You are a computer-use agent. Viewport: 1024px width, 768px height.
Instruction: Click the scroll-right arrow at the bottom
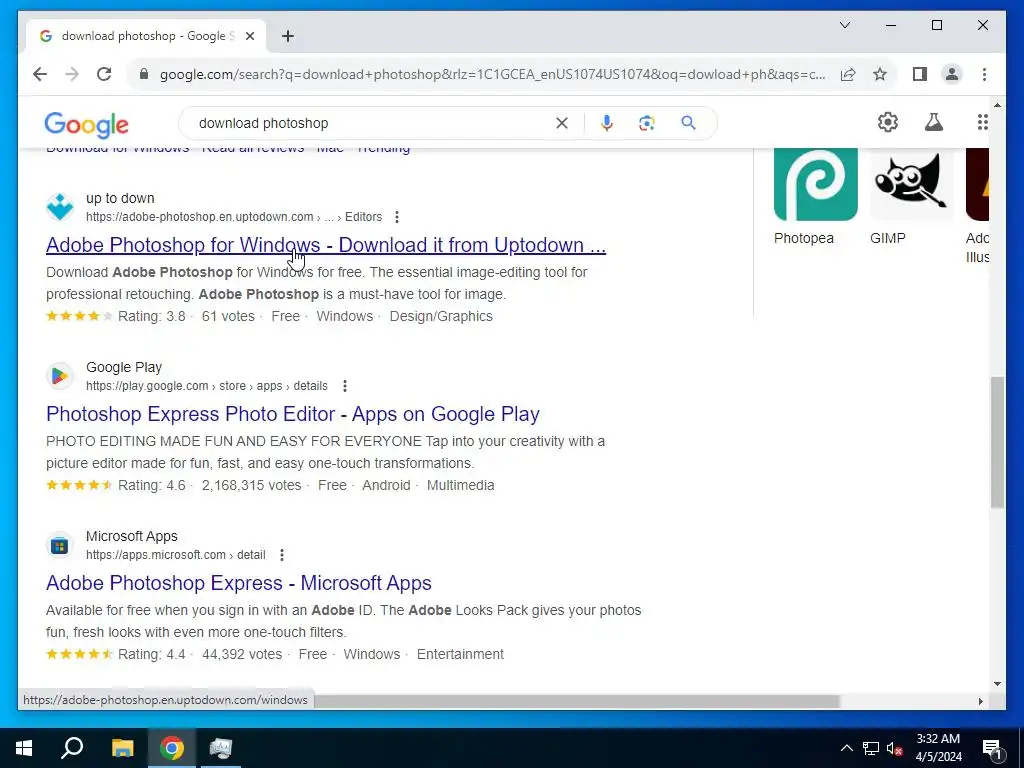pyautogui.click(x=980, y=701)
